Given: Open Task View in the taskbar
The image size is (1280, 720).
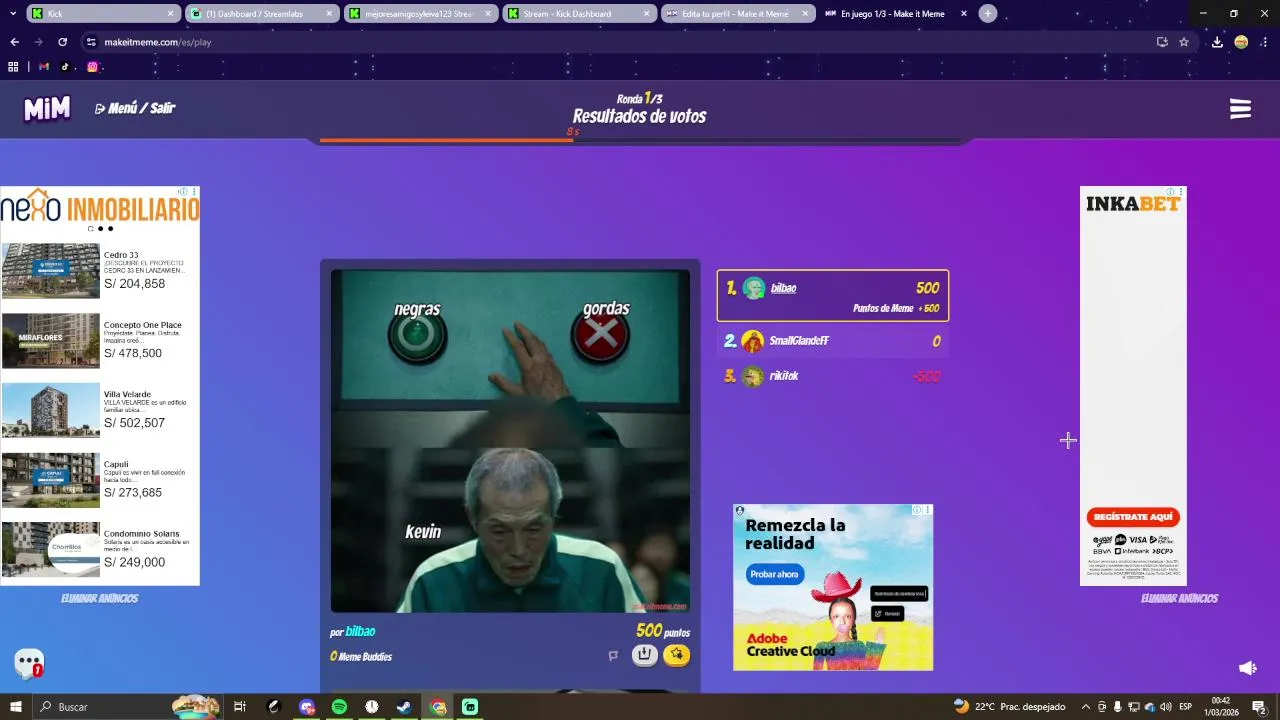Looking at the screenshot, I should [240, 707].
